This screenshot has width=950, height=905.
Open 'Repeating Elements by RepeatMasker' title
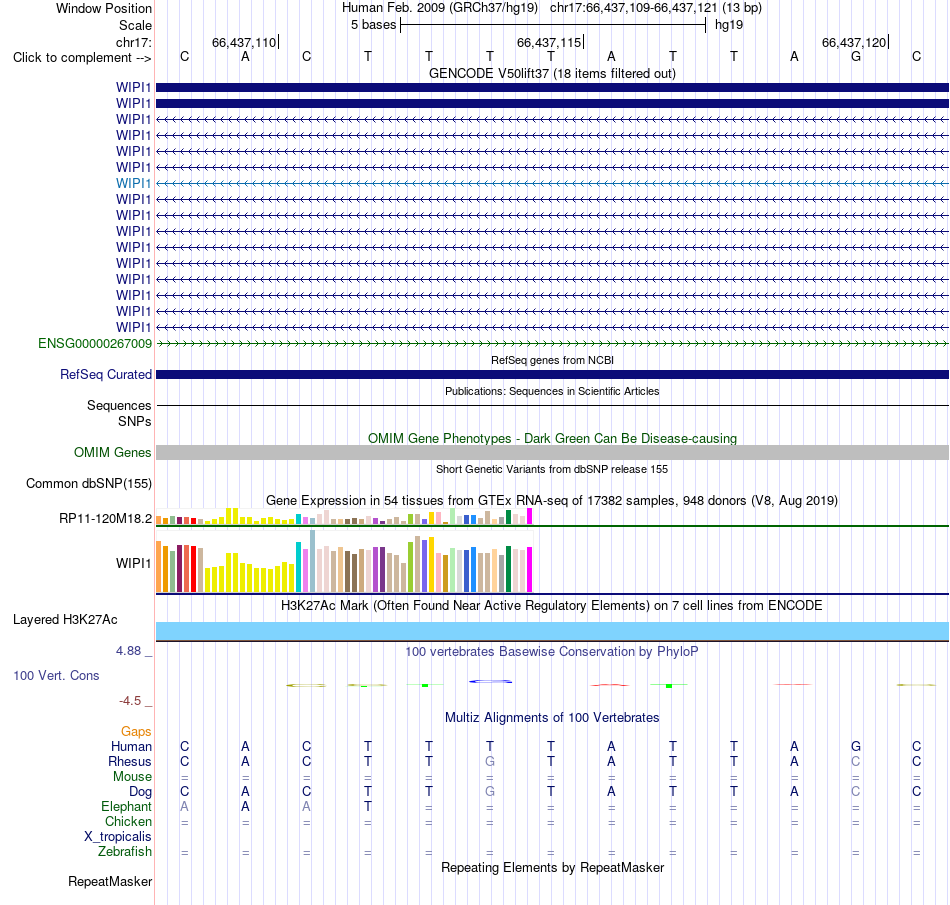[552, 867]
